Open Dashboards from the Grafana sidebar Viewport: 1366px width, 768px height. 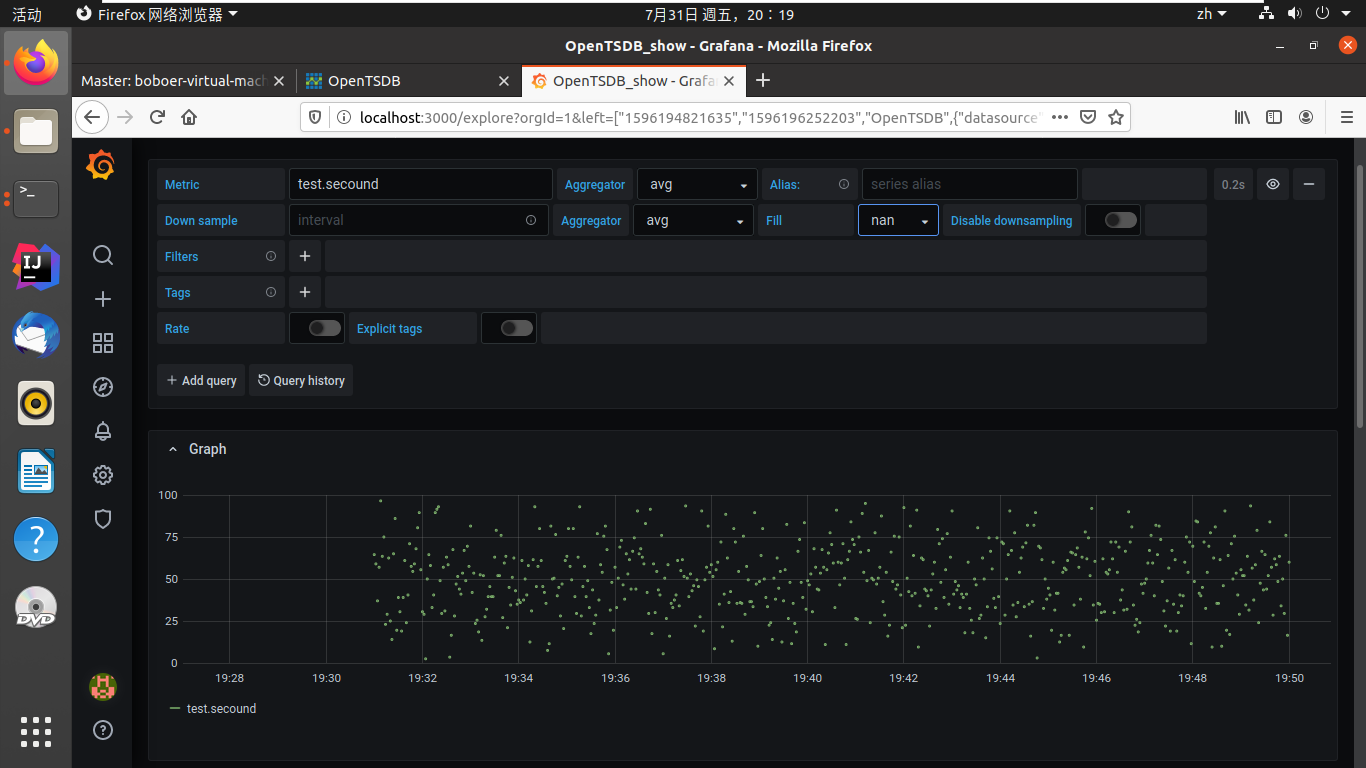point(102,343)
